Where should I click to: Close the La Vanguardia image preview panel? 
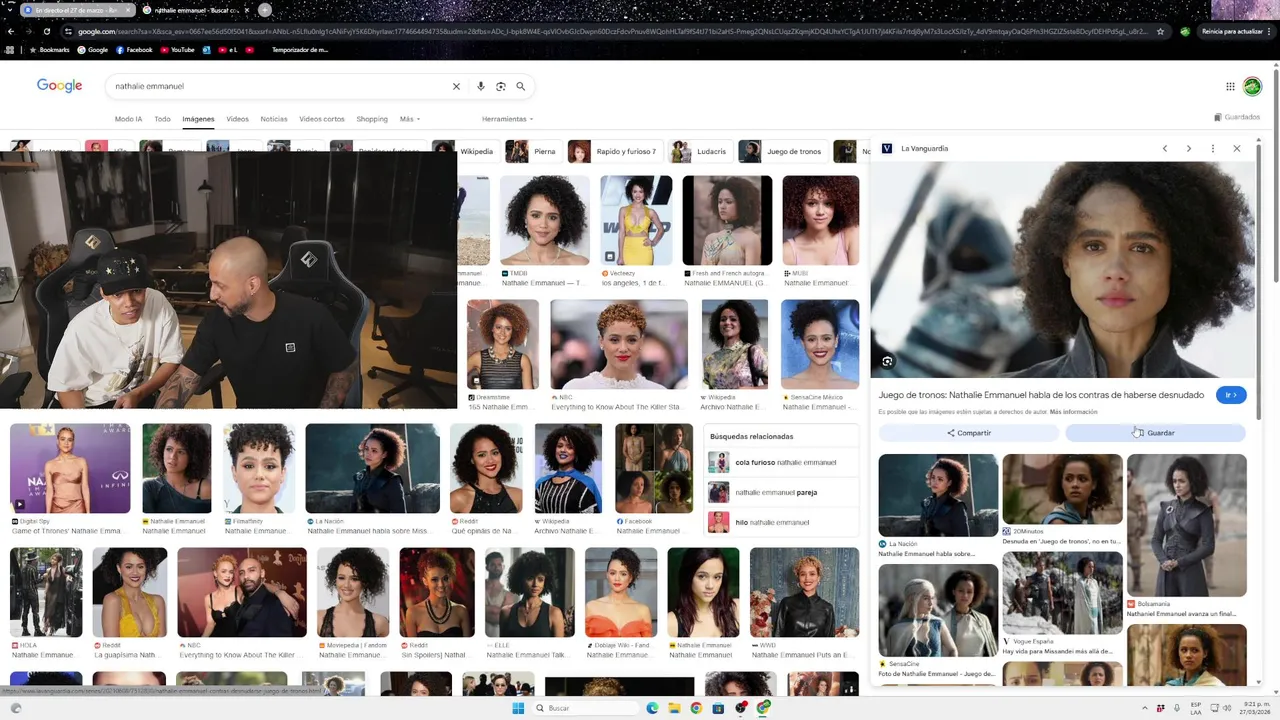(x=1236, y=148)
